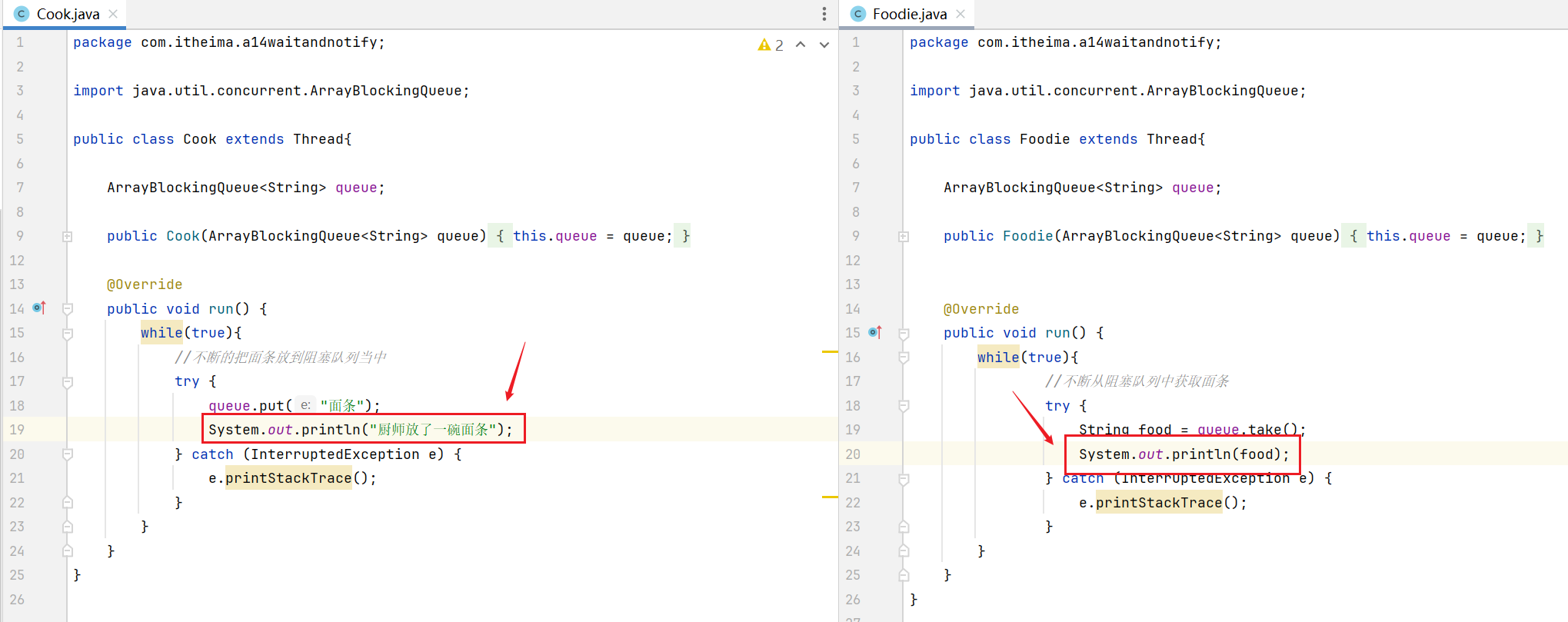Collapse the while loop fold at Cook.java line 15

(x=68, y=334)
